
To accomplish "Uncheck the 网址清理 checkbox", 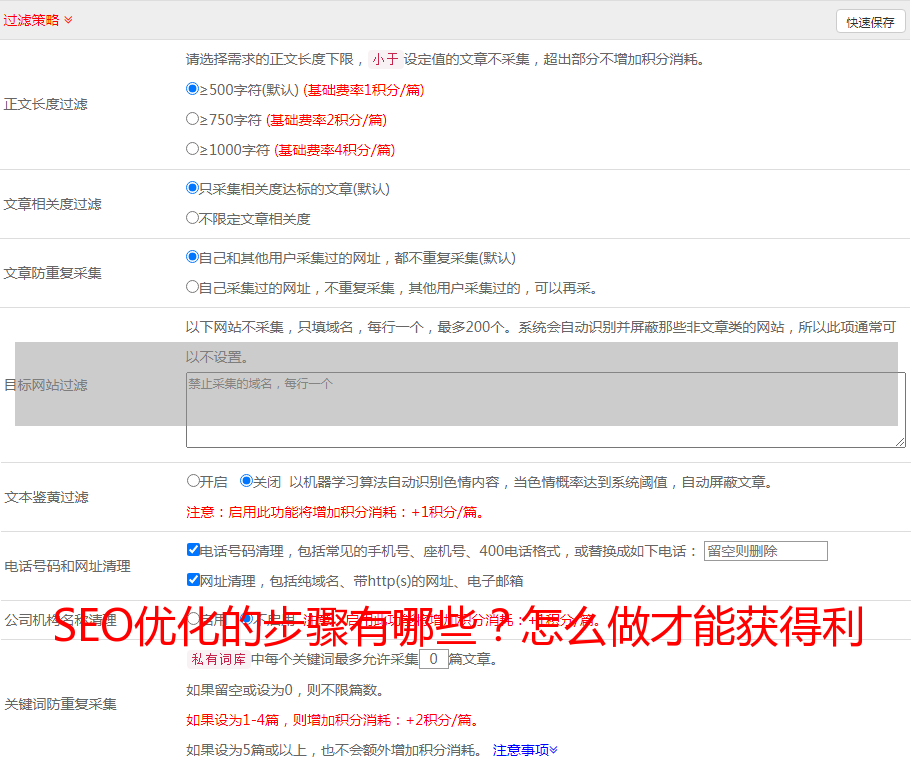I will click(193, 580).
